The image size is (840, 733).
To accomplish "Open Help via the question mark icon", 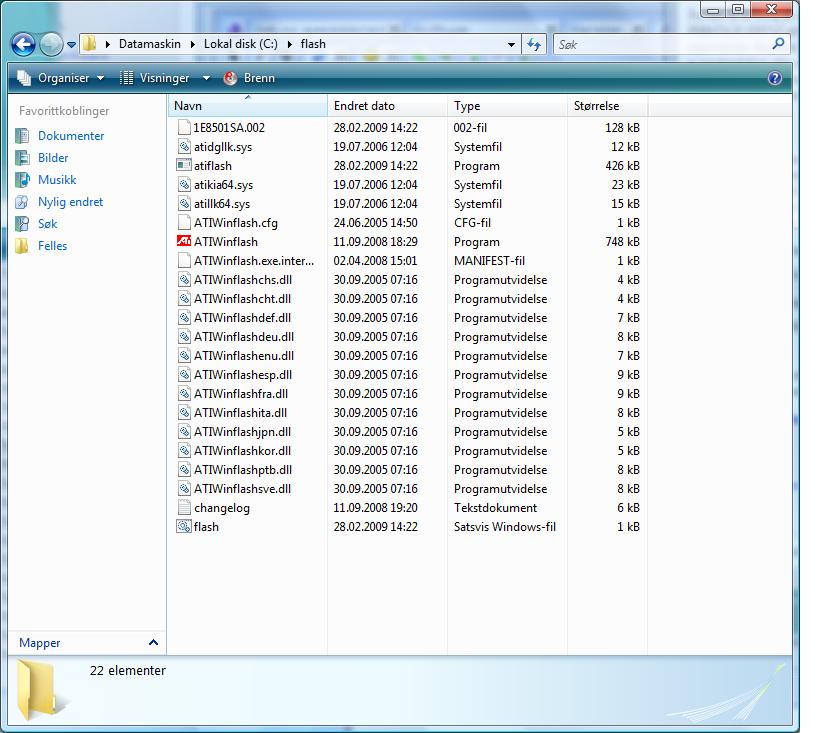I will click(x=775, y=78).
